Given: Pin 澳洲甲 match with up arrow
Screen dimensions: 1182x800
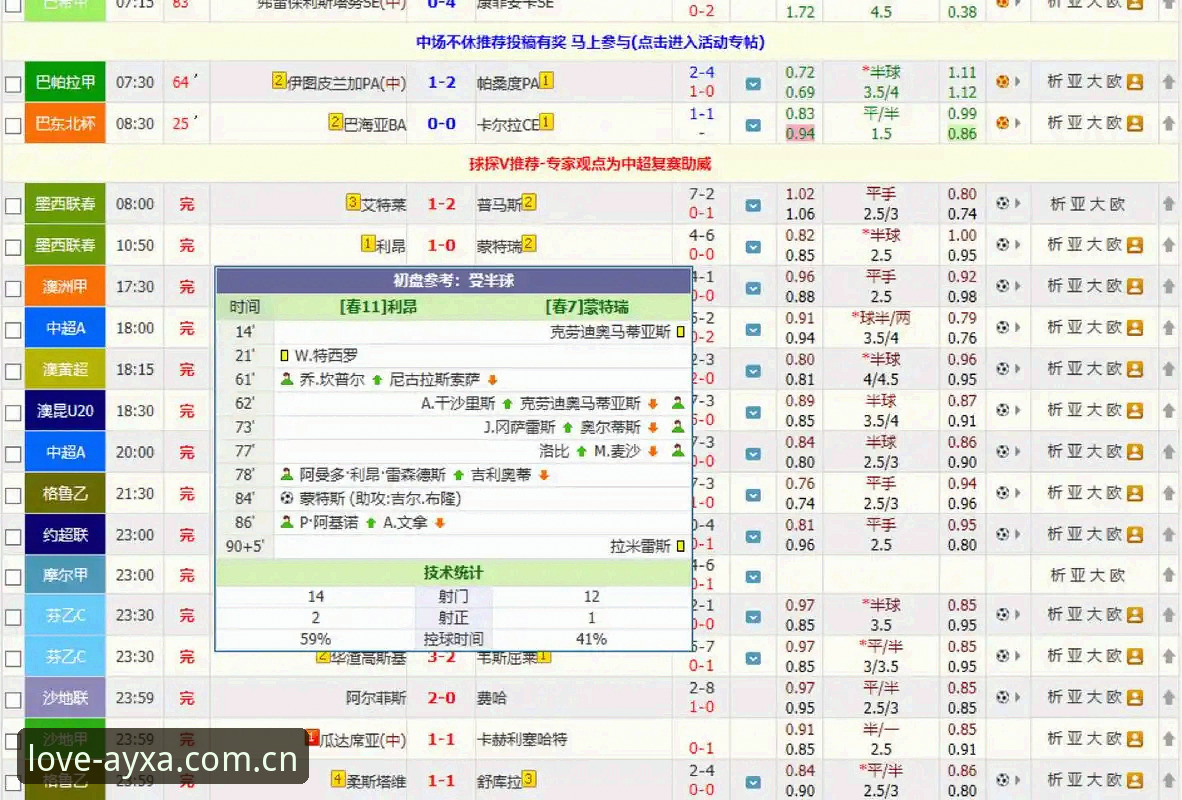Looking at the screenshot, I should (x=1168, y=286).
